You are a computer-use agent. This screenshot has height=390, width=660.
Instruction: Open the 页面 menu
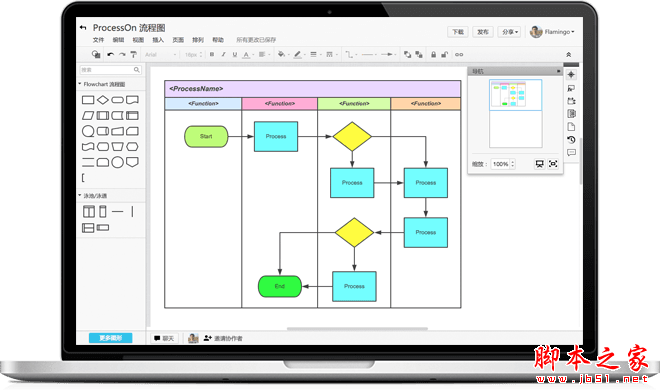(178, 40)
